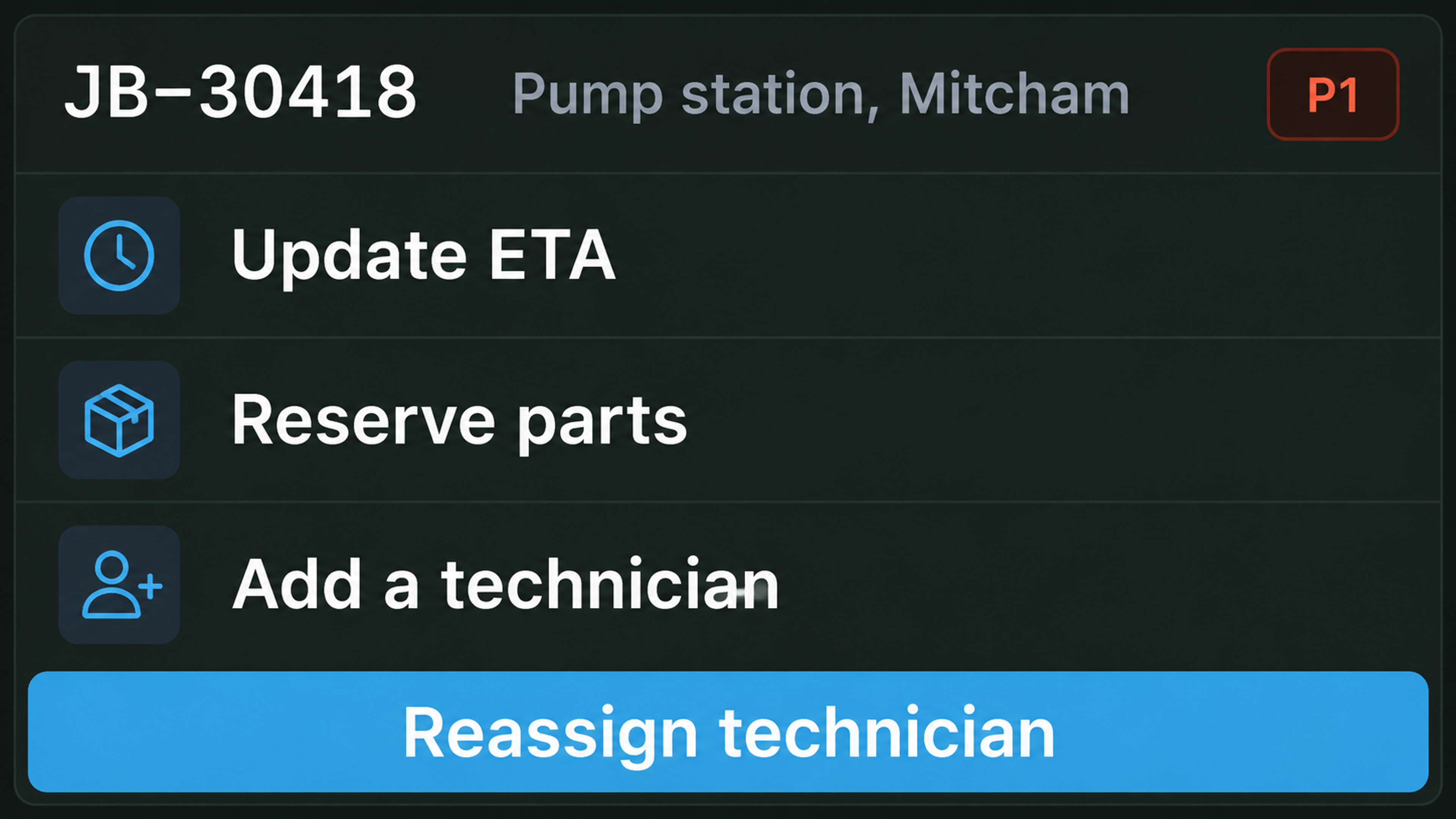Click the Mitcham pump station subtitle in the header
This screenshot has width=1456, height=819.
point(821,94)
